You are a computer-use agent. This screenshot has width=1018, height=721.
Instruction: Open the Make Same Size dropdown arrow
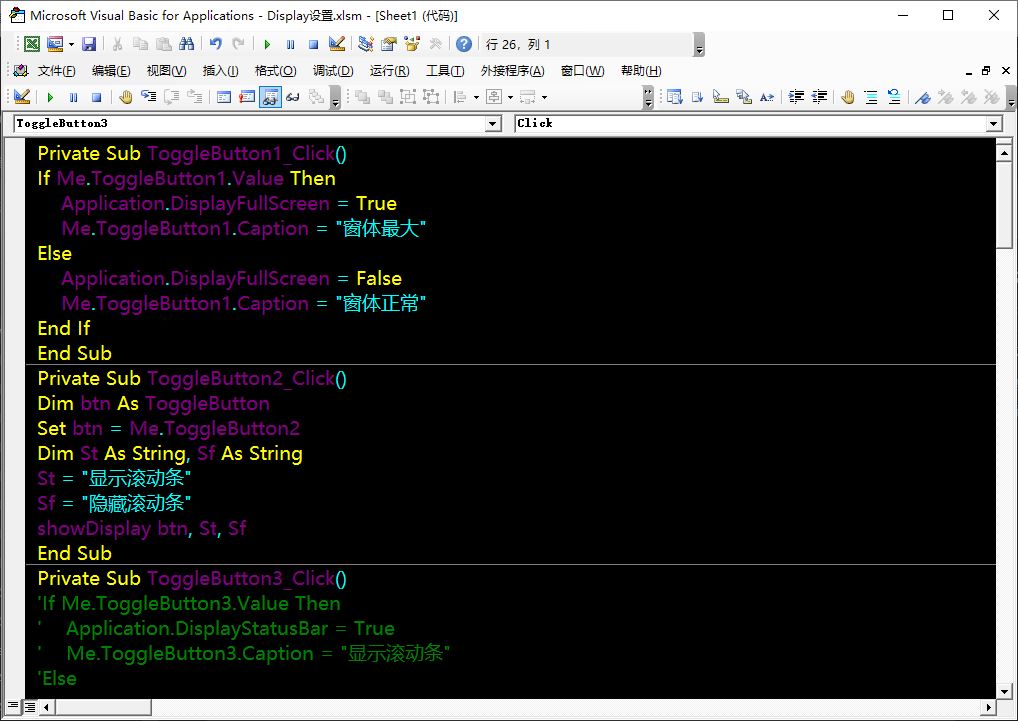[544, 97]
